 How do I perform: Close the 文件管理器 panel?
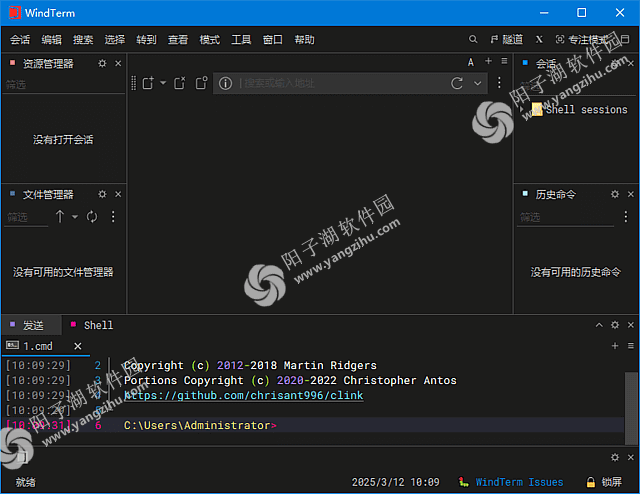118,194
